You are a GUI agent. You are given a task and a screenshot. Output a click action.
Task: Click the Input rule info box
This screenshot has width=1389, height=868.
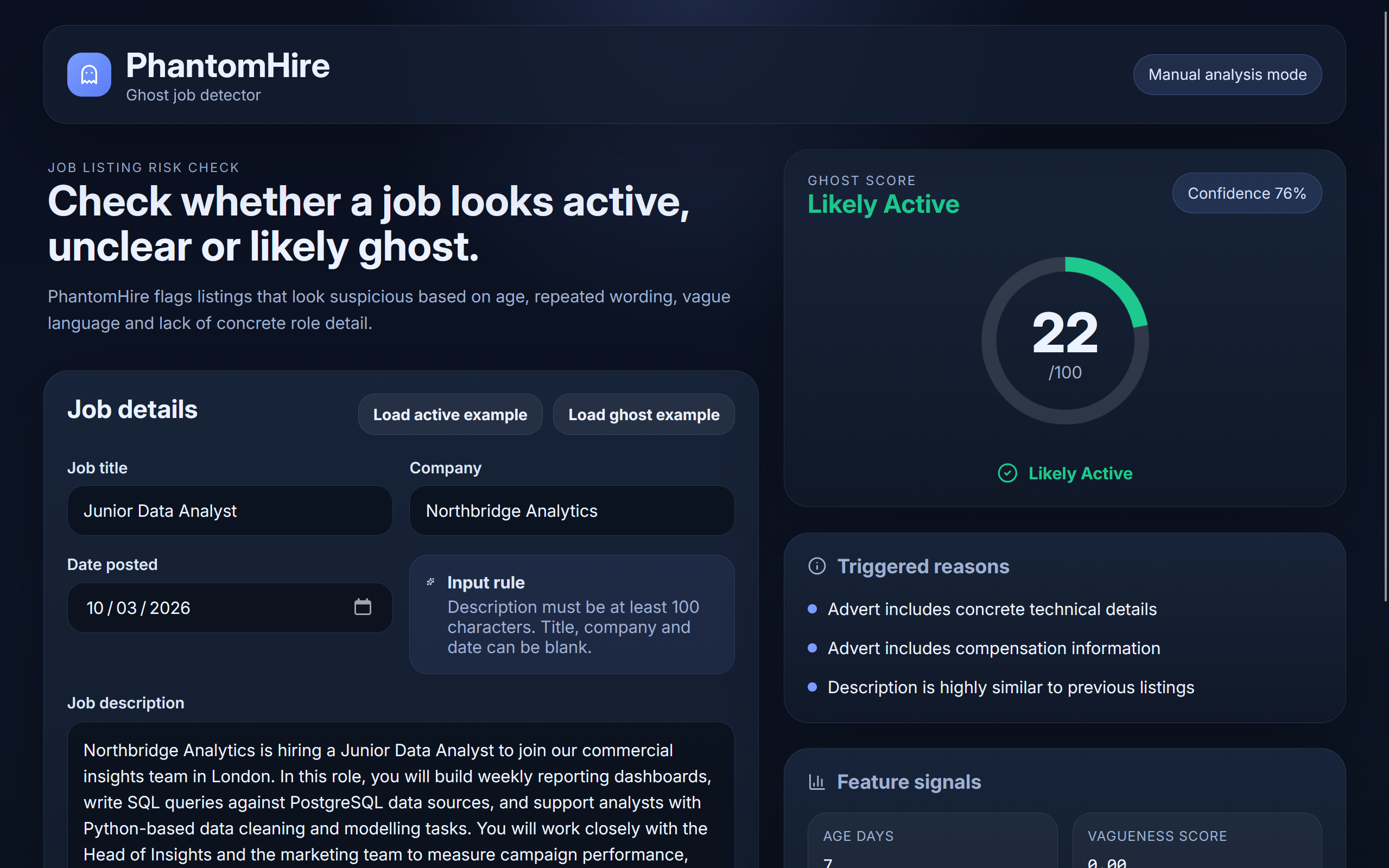[571, 614]
